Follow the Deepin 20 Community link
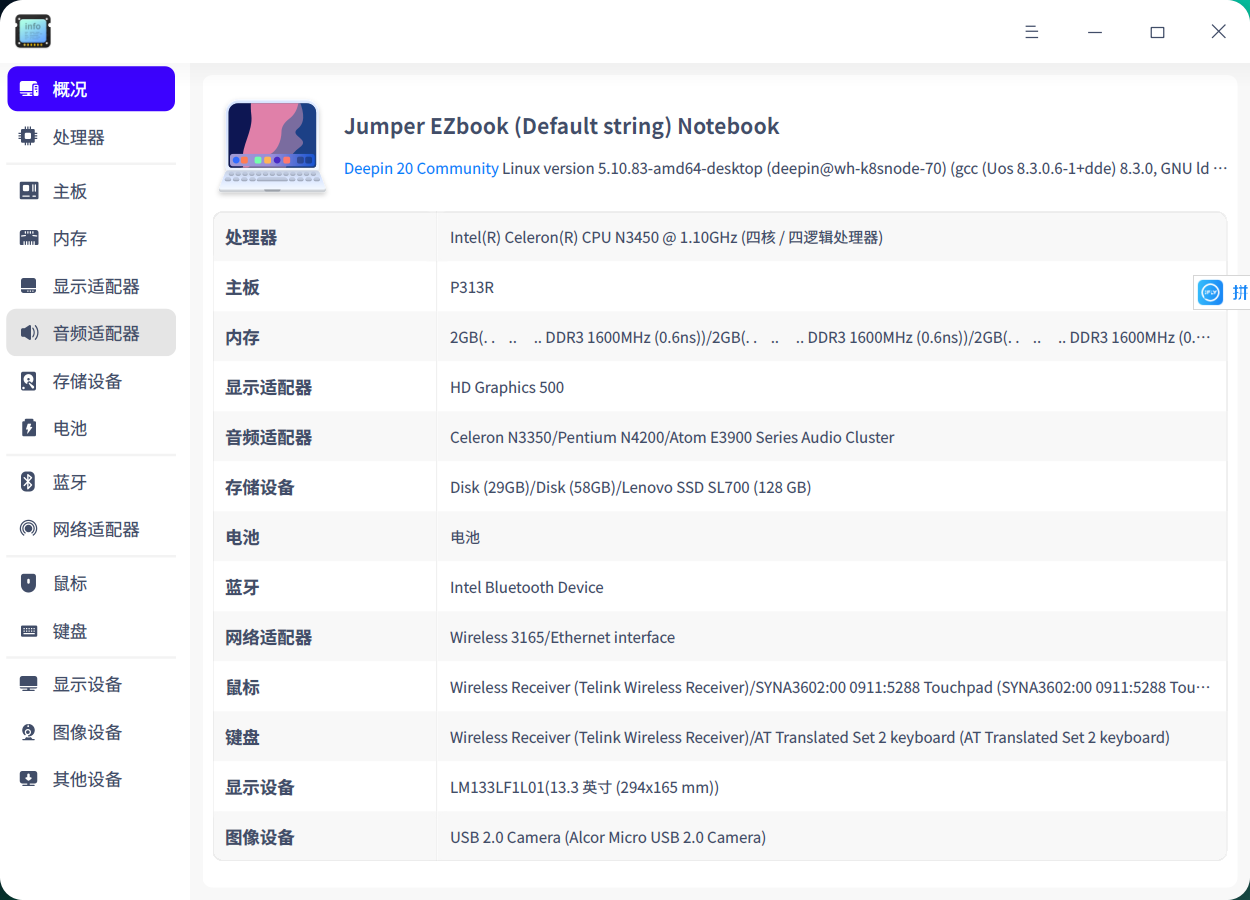The width and height of the screenshot is (1250, 900). (420, 168)
